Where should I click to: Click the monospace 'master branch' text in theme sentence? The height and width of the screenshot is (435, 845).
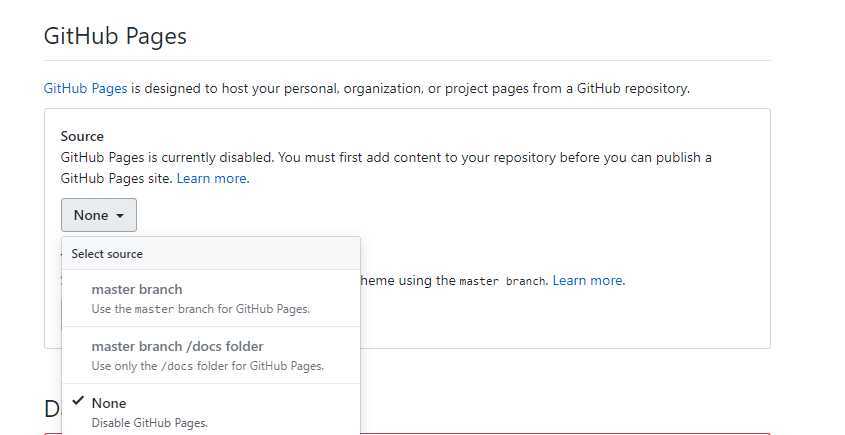pos(502,281)
